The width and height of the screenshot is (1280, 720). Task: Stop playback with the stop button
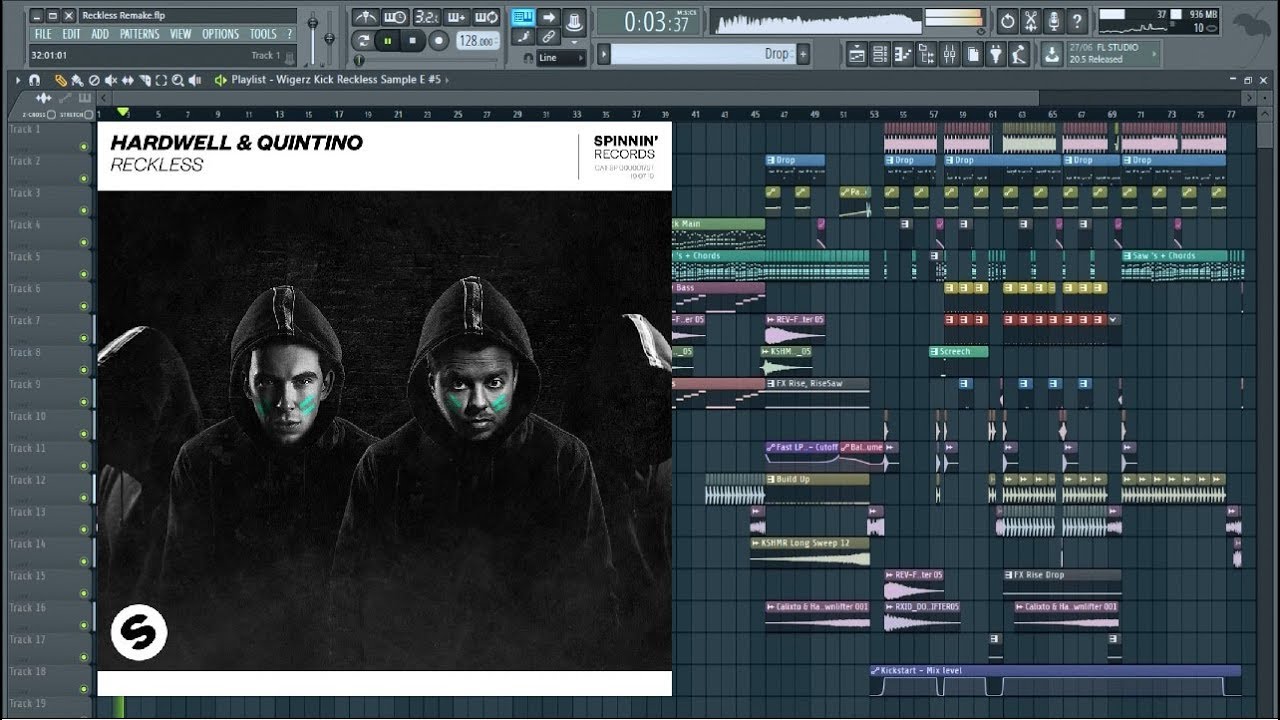click(x=412, y=40)
